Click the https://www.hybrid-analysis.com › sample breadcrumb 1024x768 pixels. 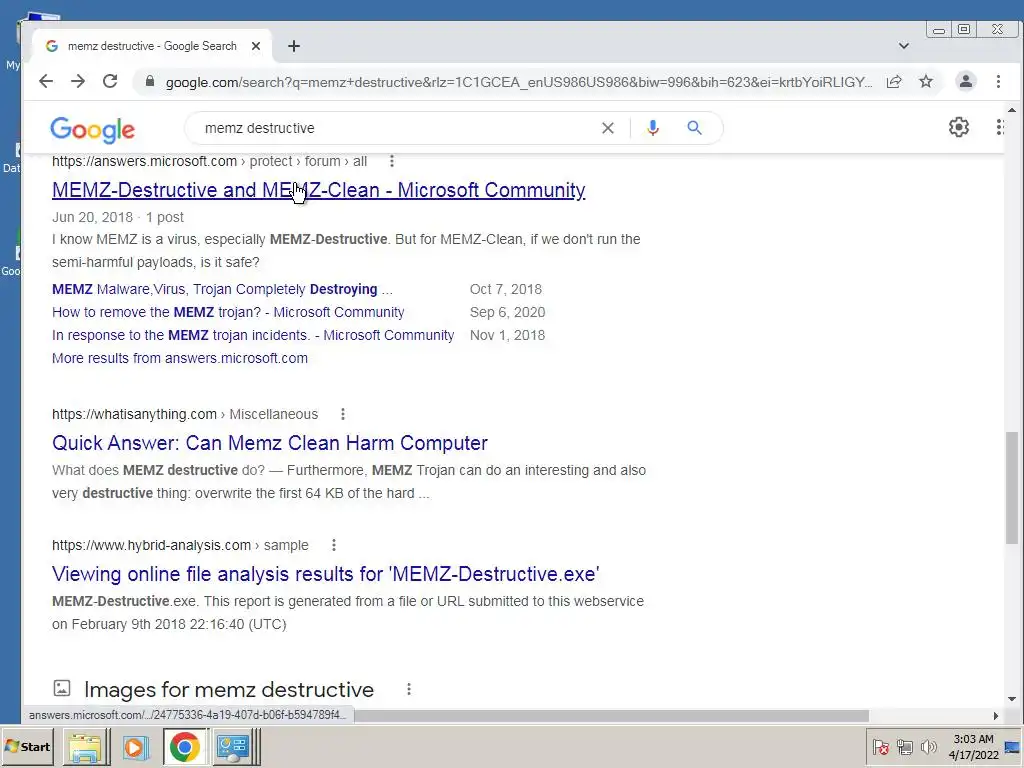(x=180, y=545)
